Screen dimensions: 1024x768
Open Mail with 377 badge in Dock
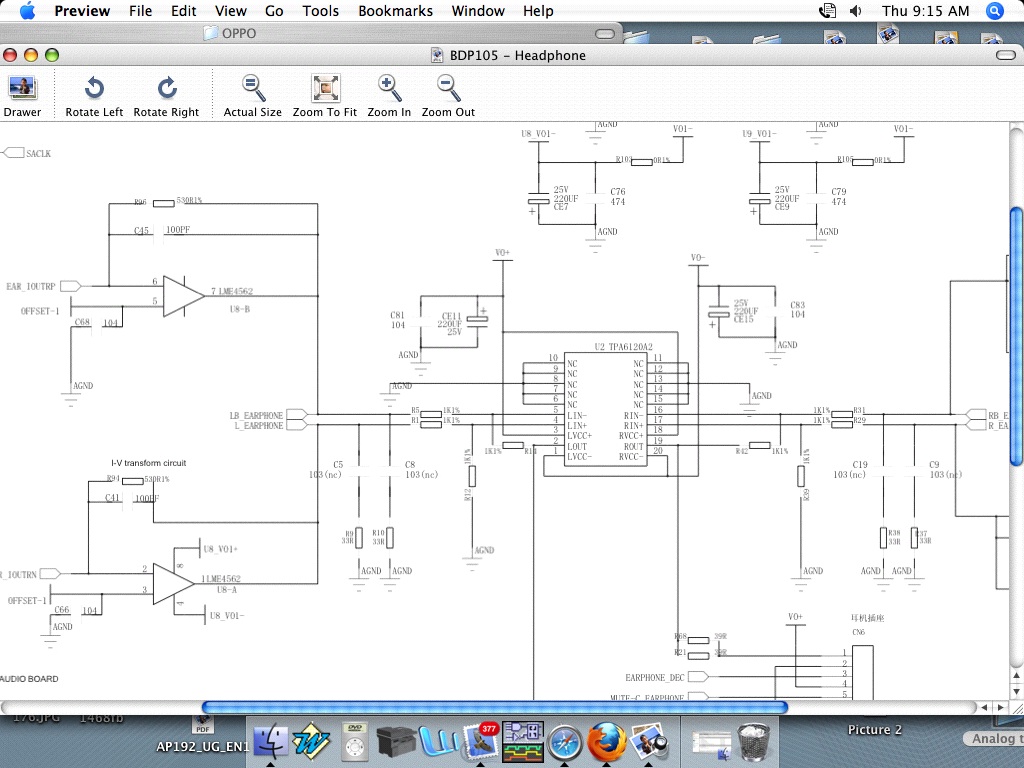(x=481, y=741)
